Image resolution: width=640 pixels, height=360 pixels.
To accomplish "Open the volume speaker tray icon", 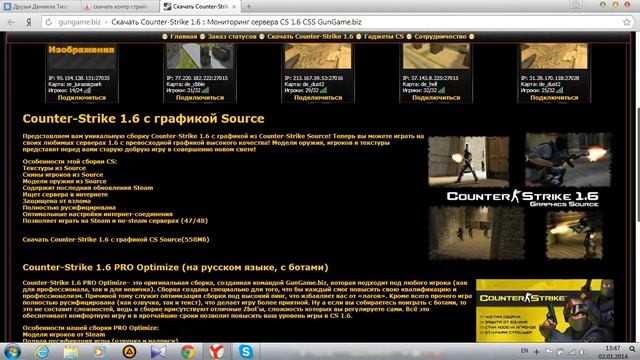I will pos(582,352).
